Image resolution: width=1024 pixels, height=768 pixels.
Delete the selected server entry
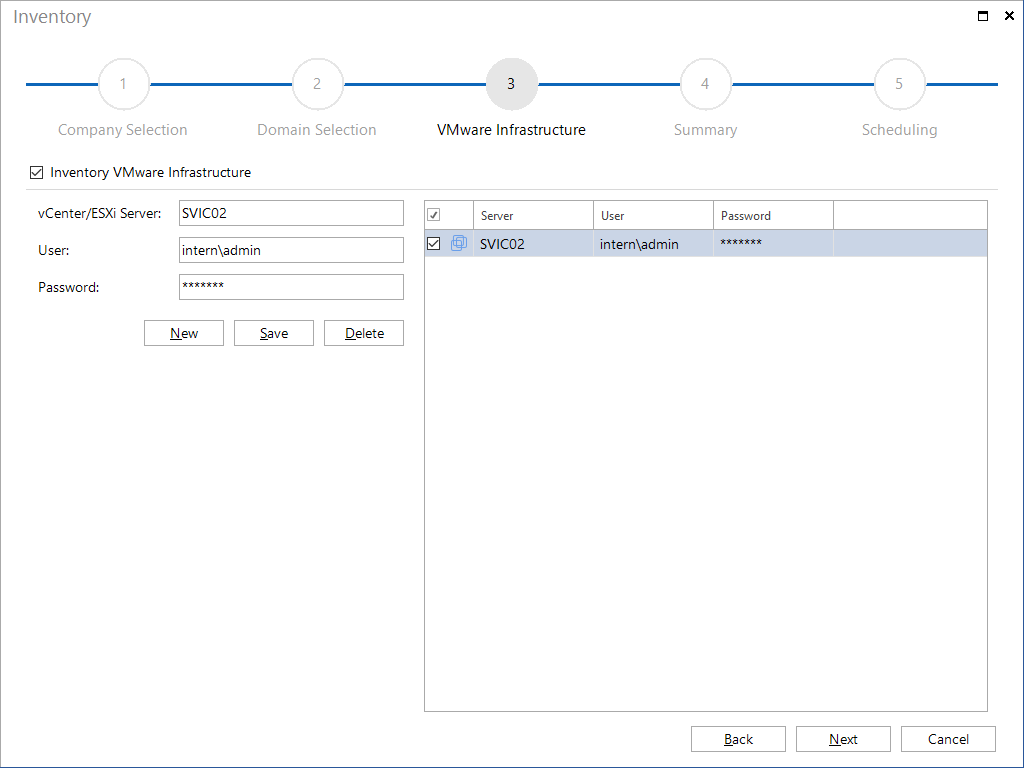pos(364,333)
